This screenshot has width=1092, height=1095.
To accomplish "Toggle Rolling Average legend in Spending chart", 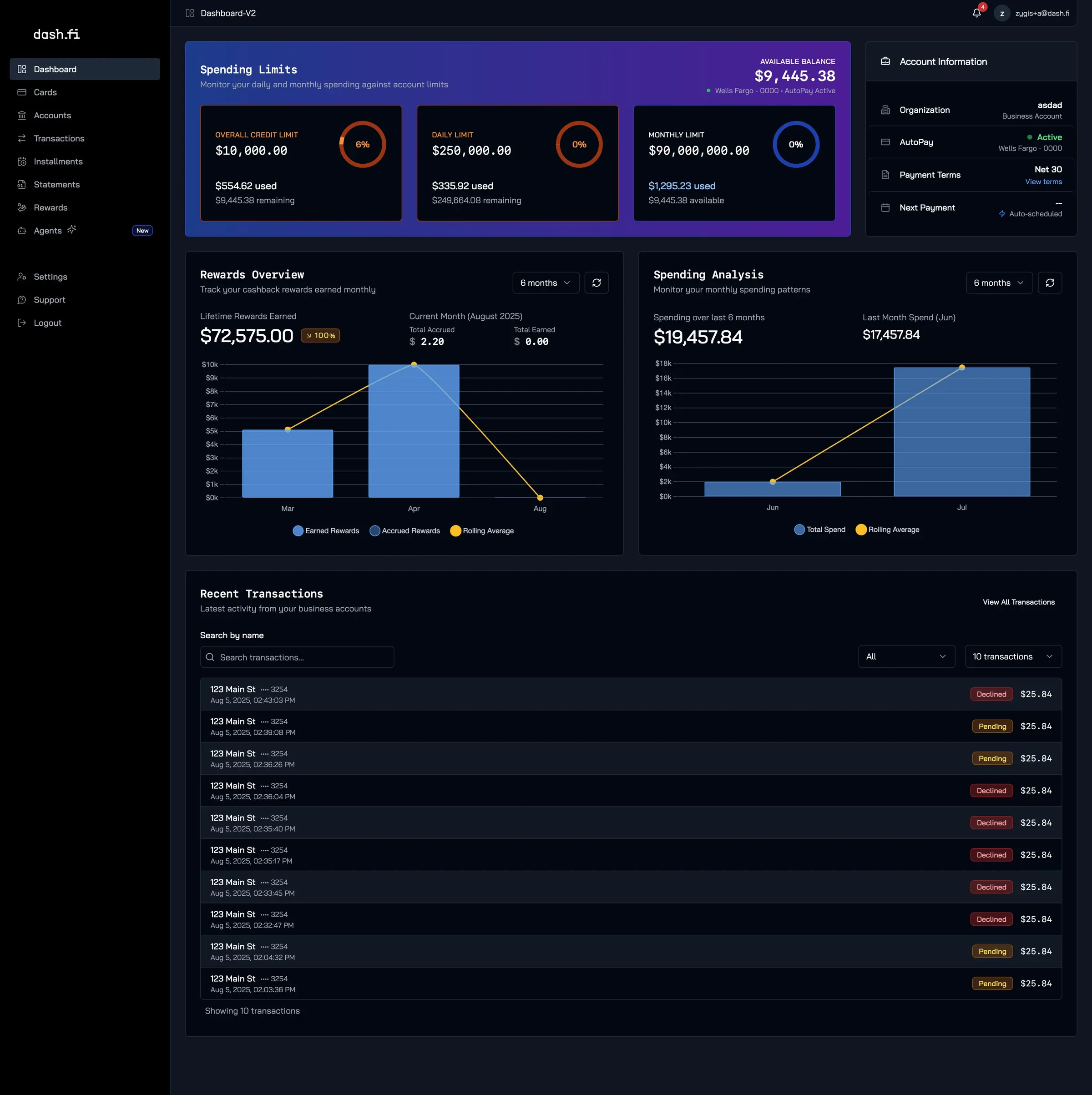I will pos(887,530).
